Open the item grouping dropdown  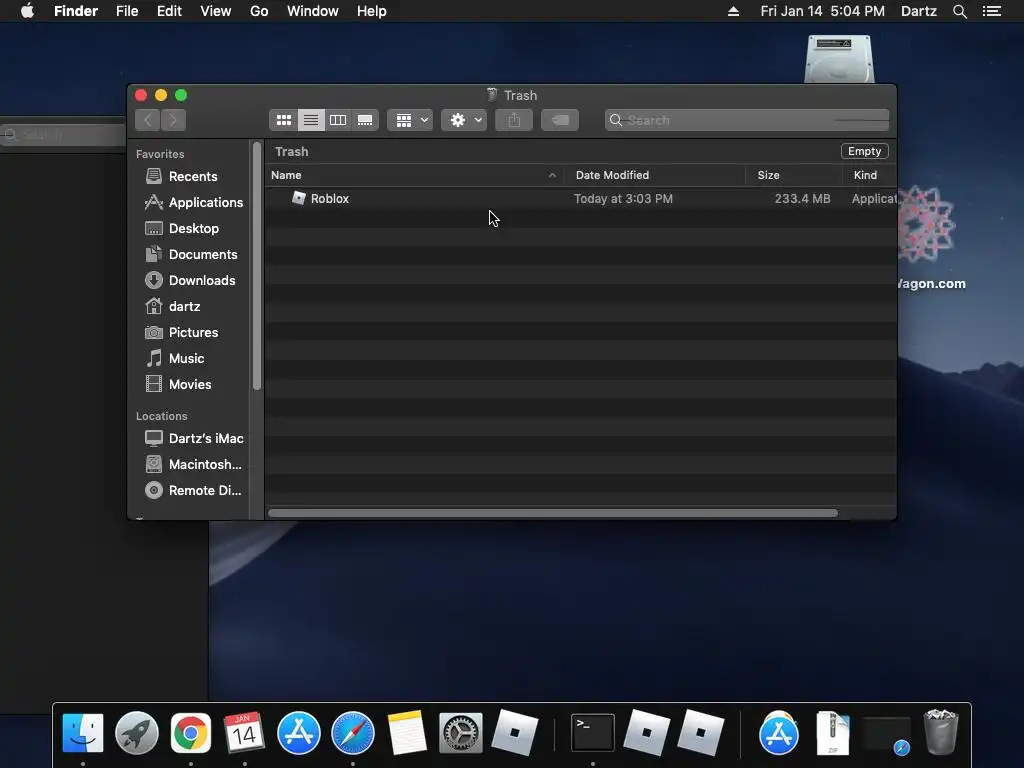(410, 120)
